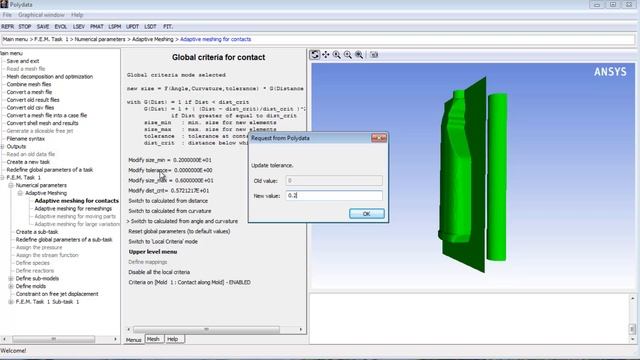This screenshot has width=640, height=360.
Task: Close the Request from Polydata dialog
Action: pyautogui.click(x=379, y=138)
